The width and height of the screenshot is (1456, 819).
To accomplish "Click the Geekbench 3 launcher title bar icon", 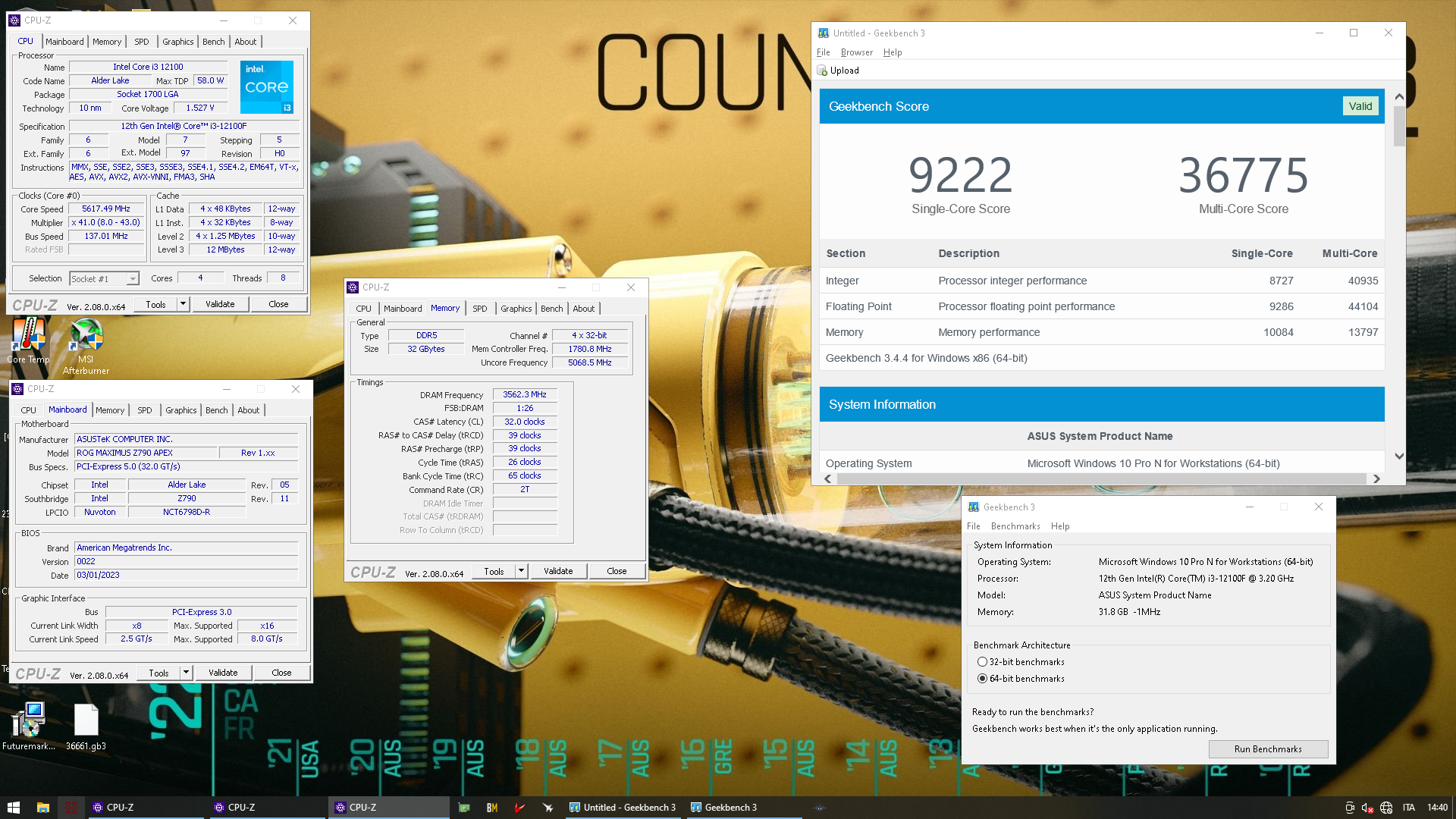I will click(974, 507).
